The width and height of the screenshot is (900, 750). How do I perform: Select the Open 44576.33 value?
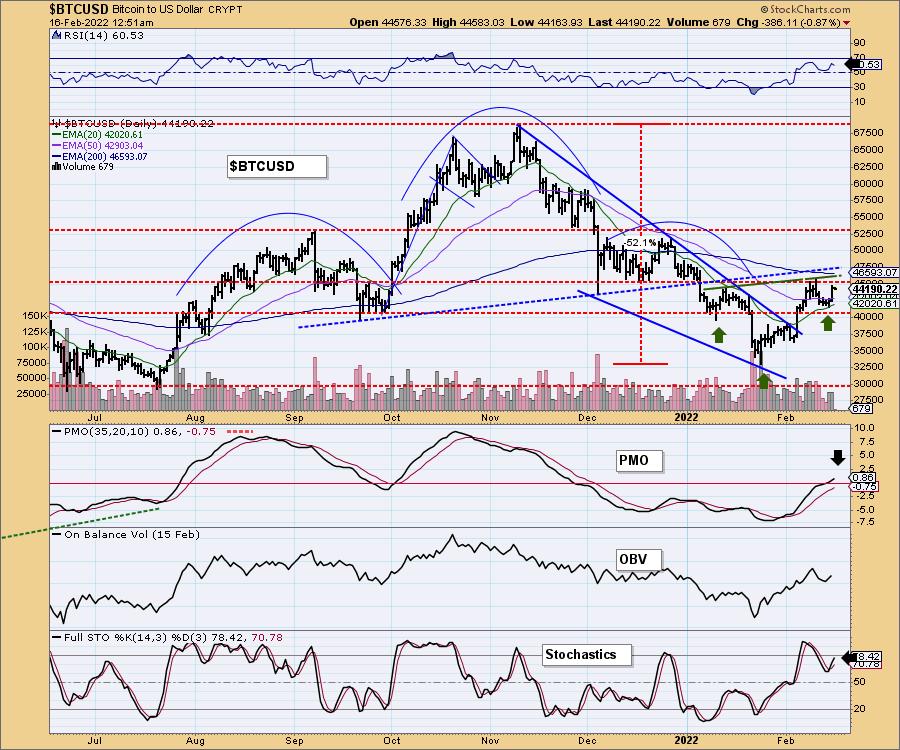click(x=388, y=22)
